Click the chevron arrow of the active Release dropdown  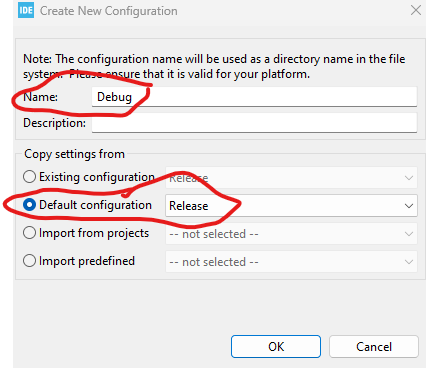pyautogui.click(x=409, y=206)
